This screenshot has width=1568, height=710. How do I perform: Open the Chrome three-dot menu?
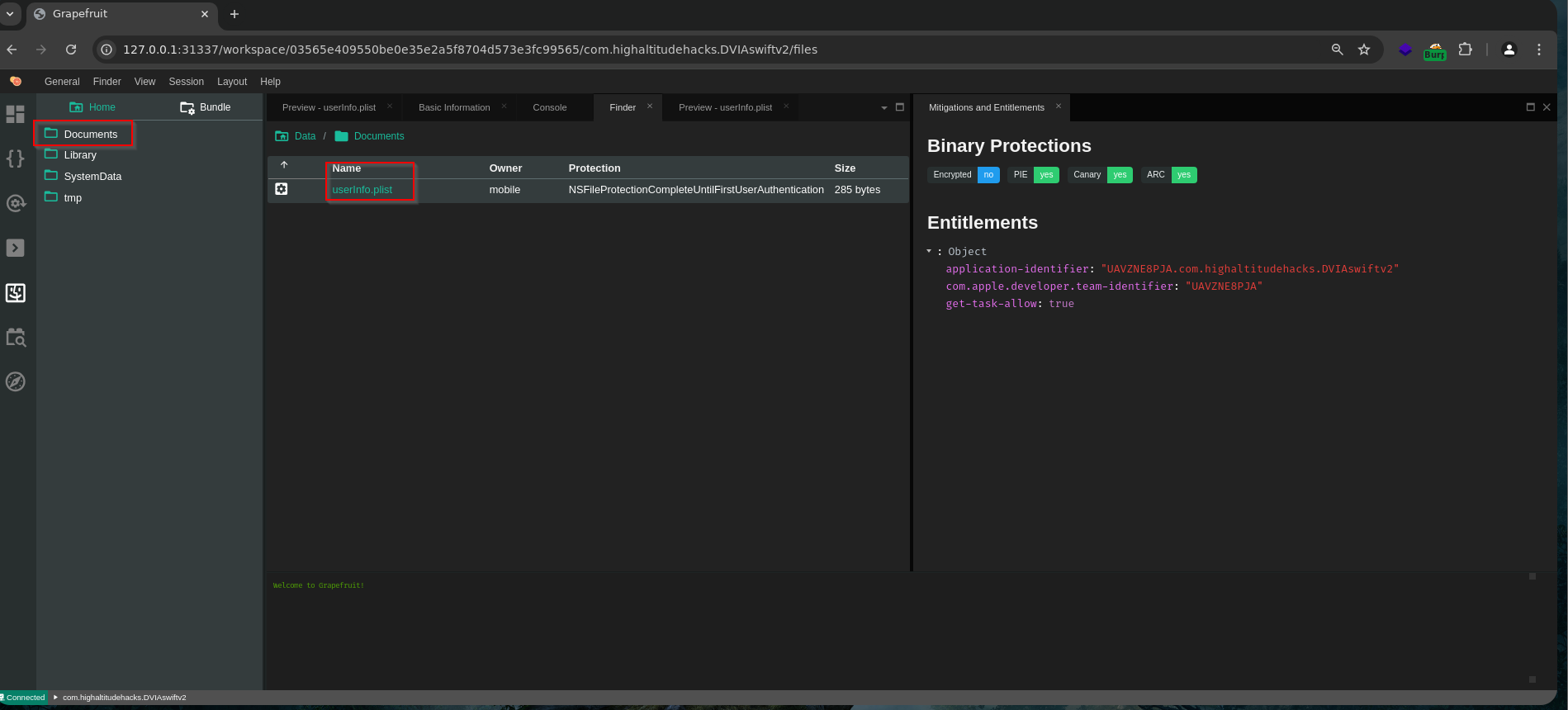point(1539,50)
